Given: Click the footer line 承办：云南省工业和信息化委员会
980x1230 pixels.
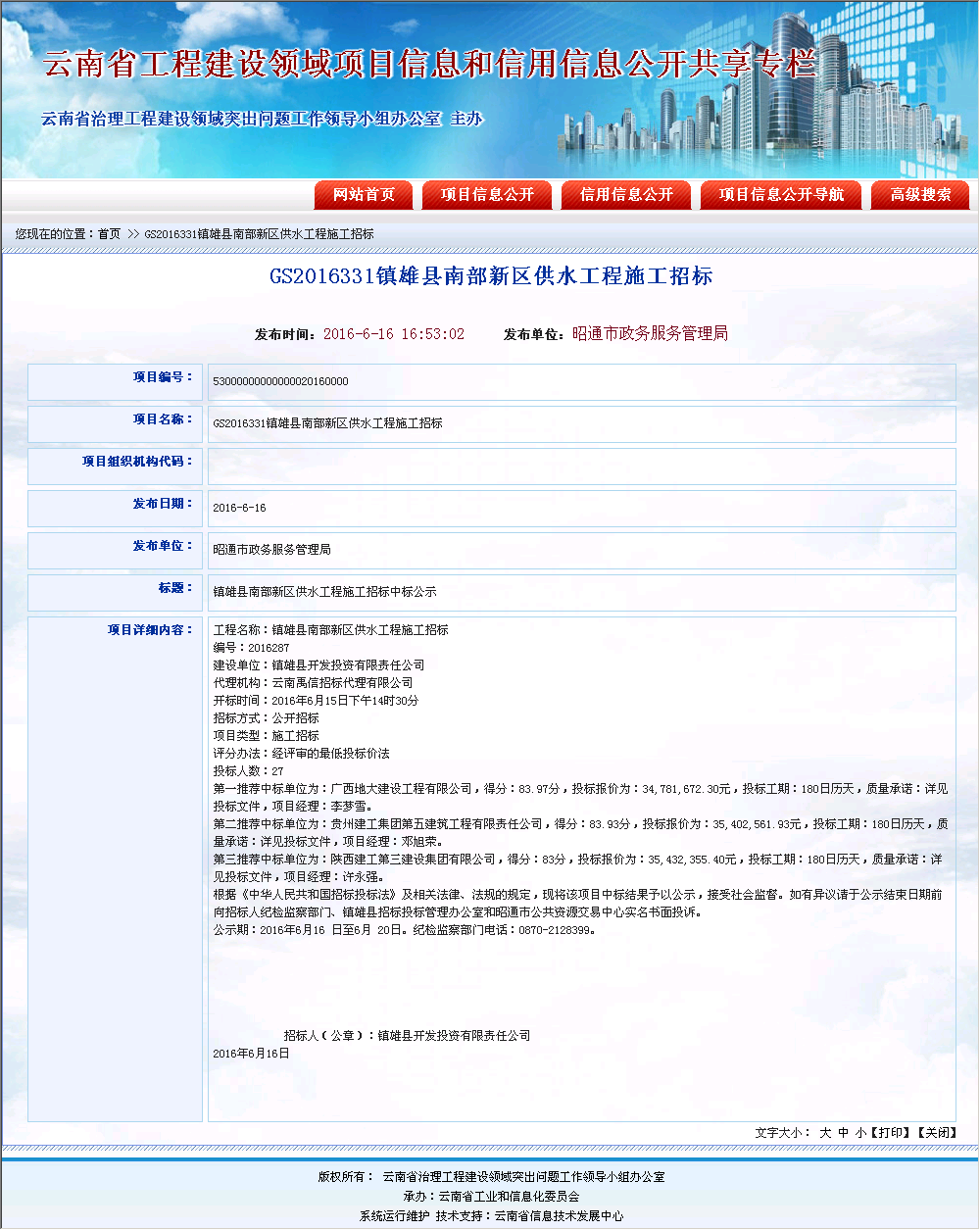Looking at the screenshot, I should click(491, 1197).
